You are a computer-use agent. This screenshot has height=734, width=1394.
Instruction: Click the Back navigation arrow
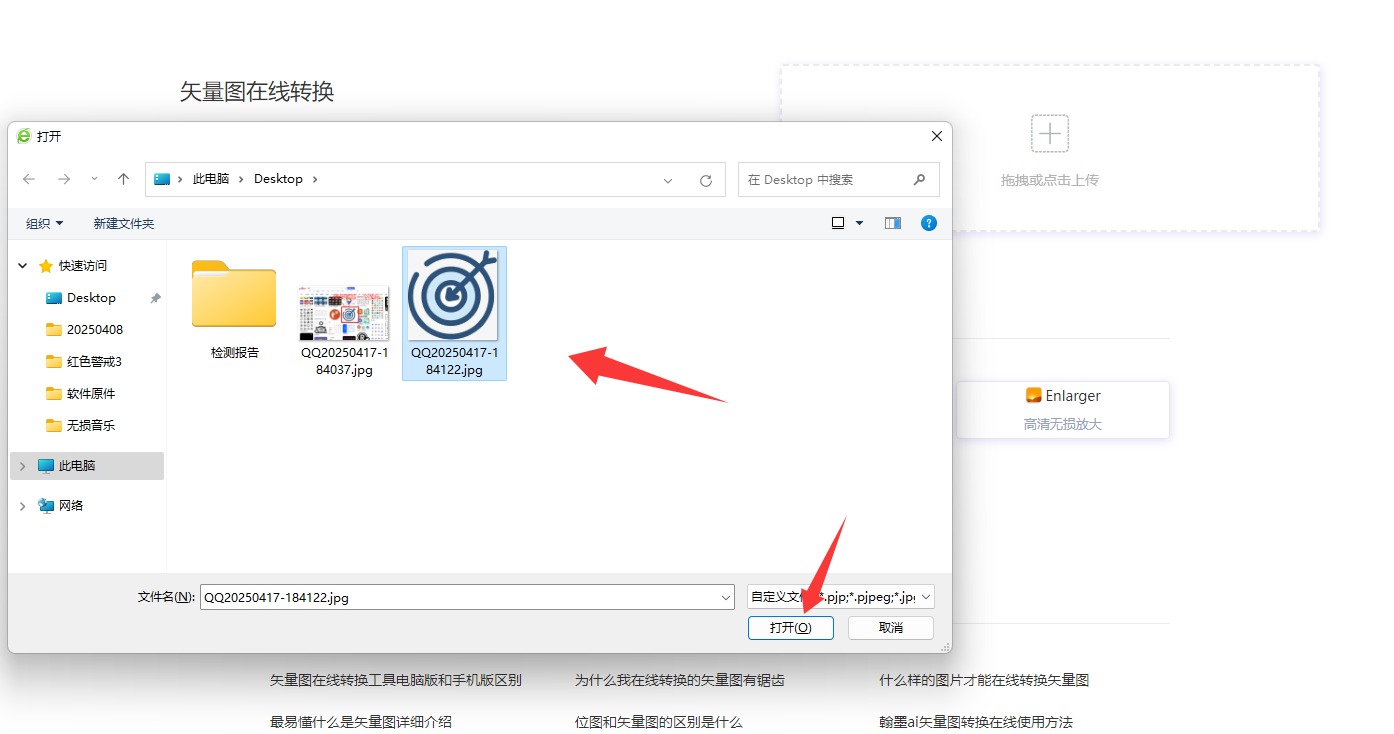29,179
